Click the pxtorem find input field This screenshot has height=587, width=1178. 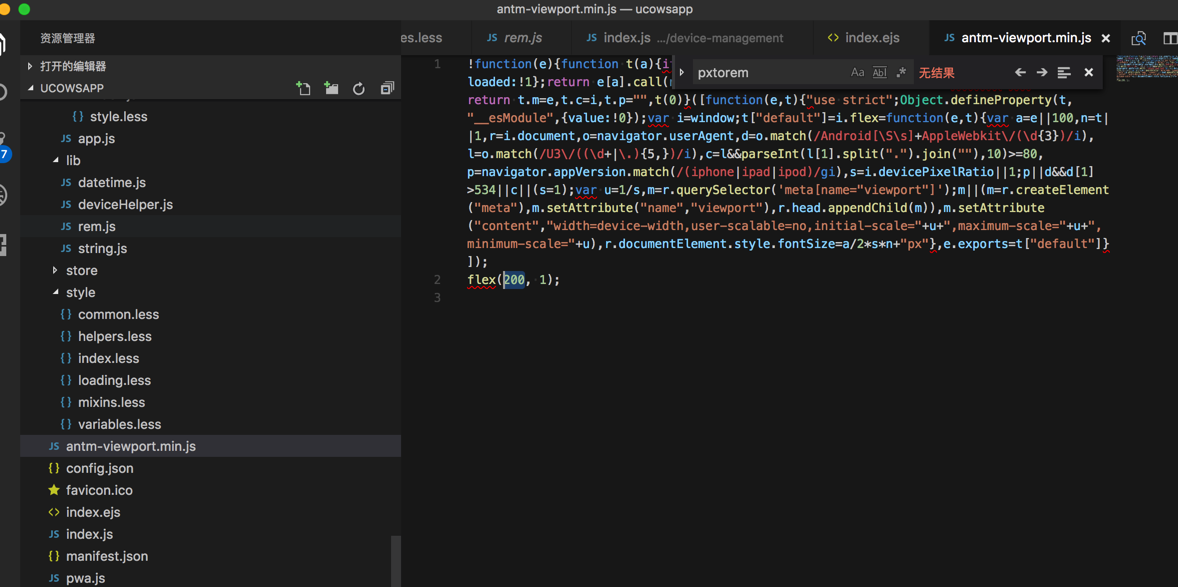click(765, 73)
